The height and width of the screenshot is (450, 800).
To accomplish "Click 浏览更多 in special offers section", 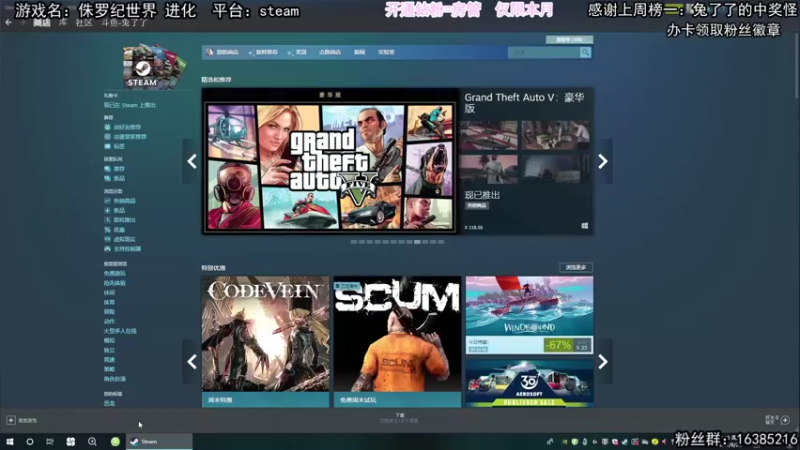I will (576, 267).
